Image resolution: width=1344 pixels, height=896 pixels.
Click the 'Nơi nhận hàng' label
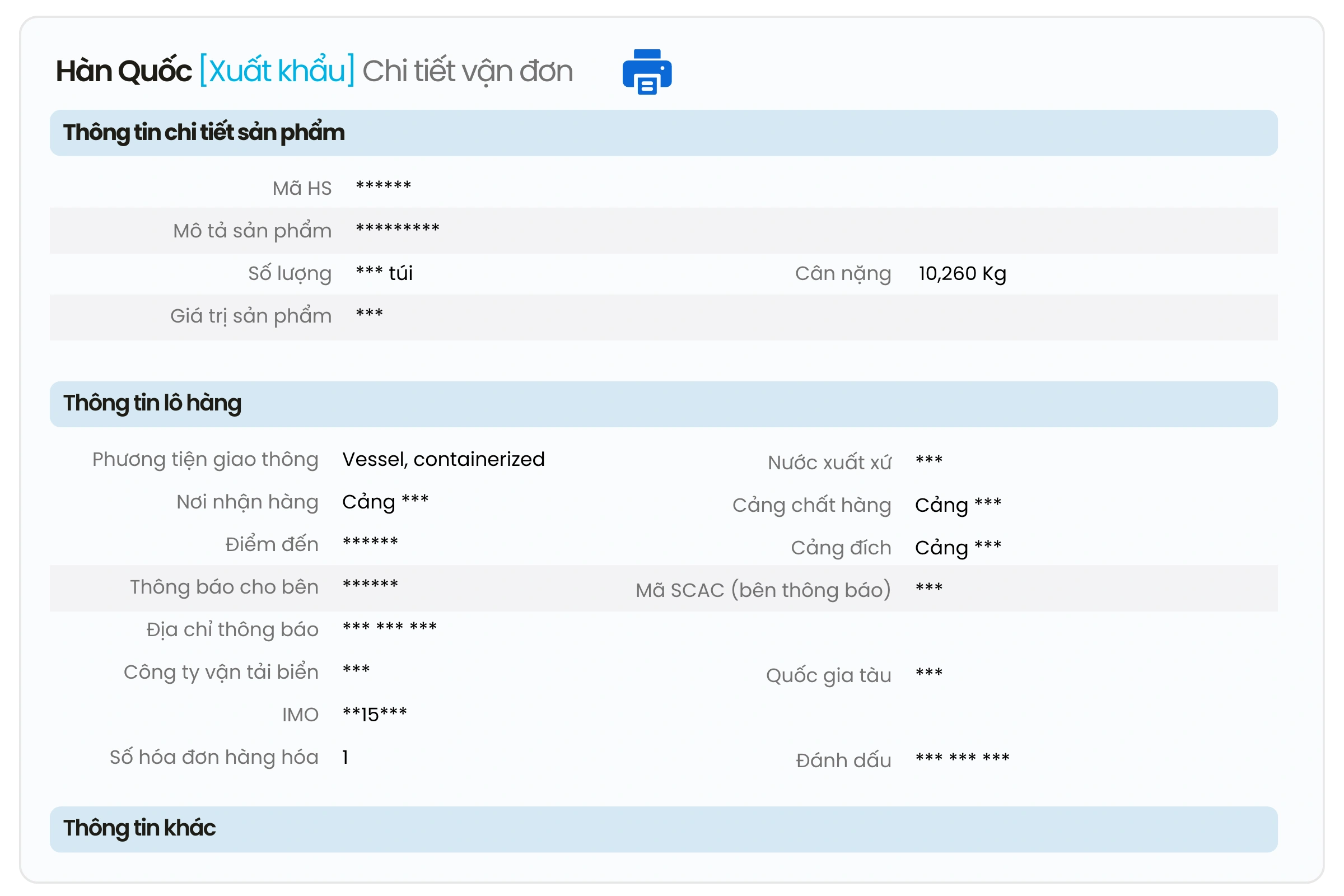(247, 502)
